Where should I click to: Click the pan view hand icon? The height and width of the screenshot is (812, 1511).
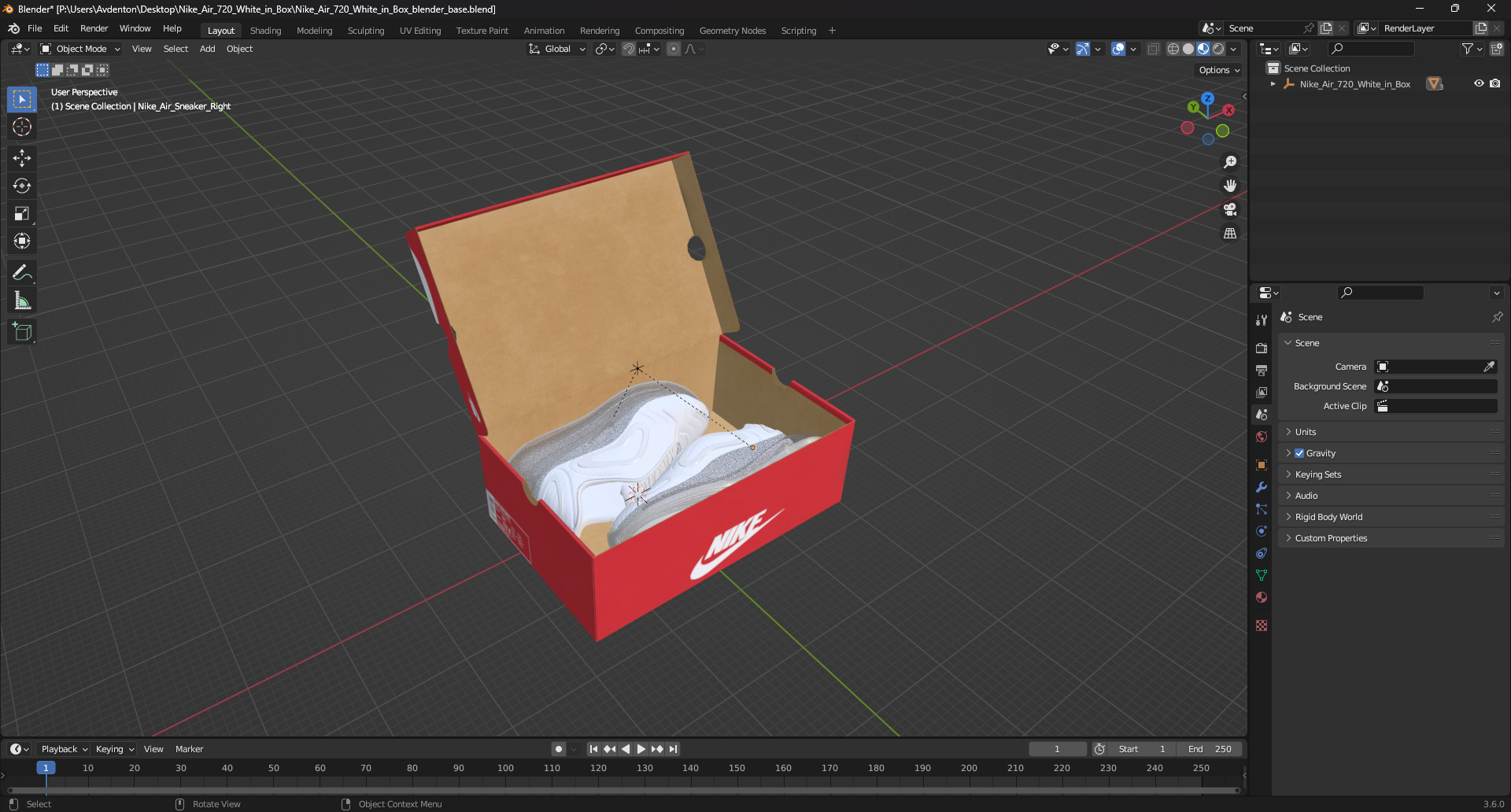1230,186
